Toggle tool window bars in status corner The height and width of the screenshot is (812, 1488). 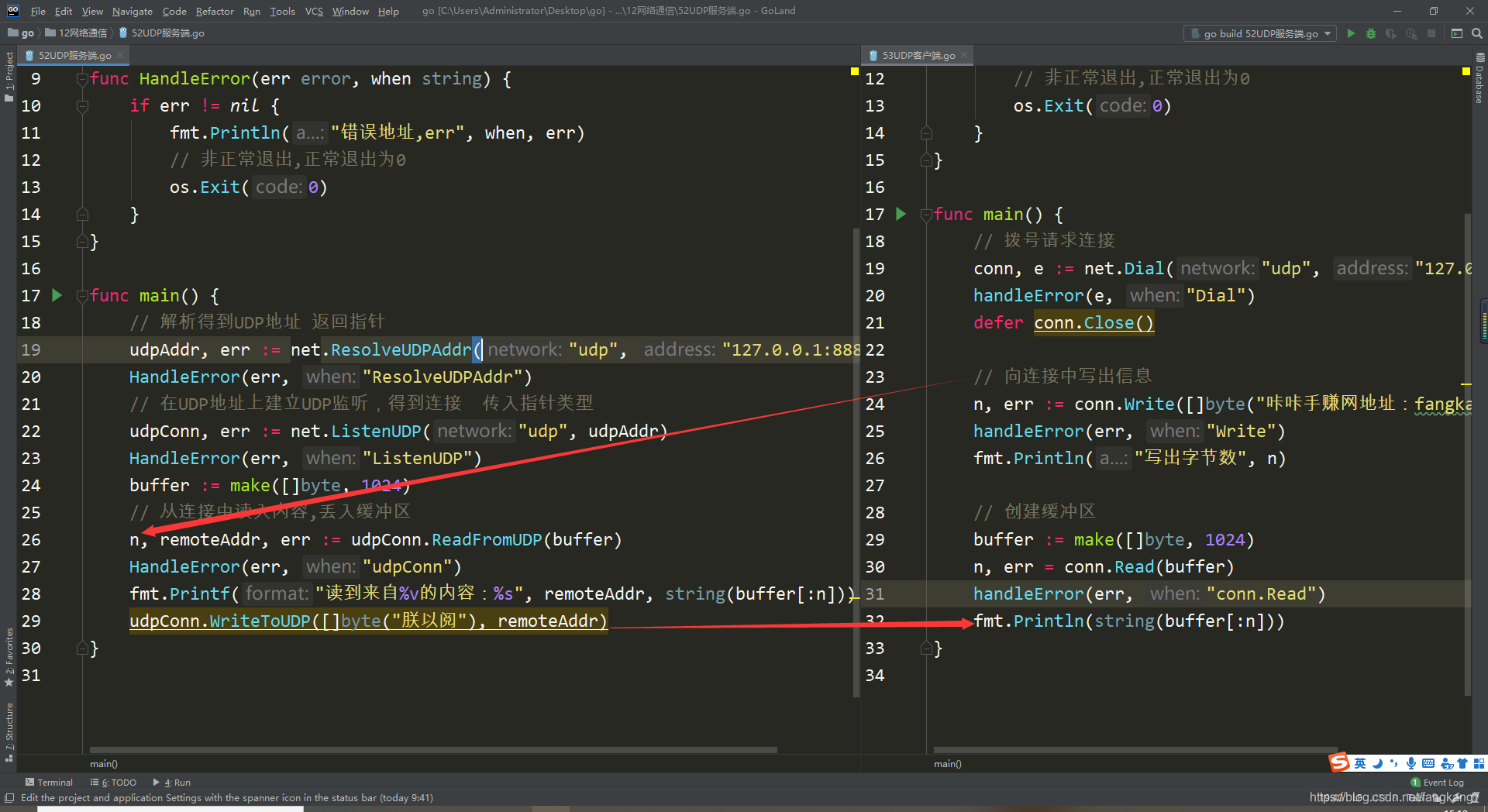tap(9, 798)
